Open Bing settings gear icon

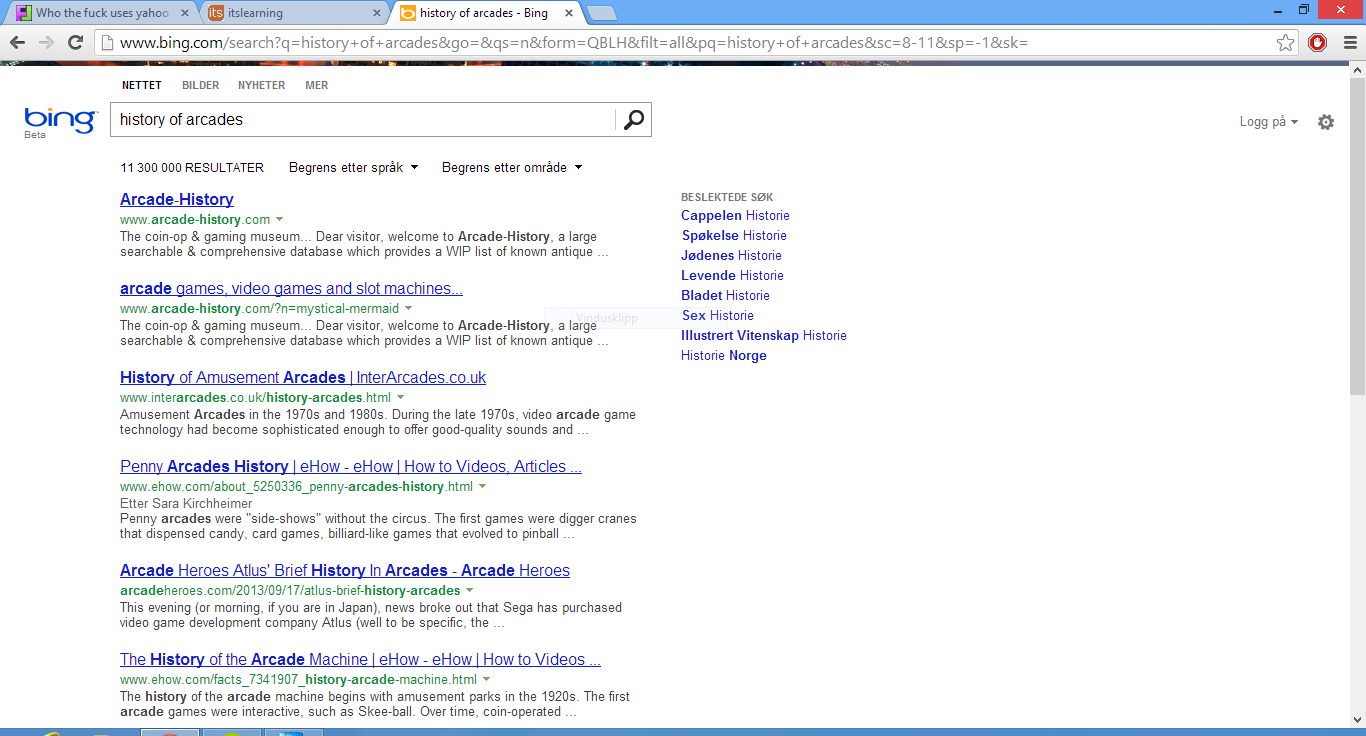click(1326, 122)
